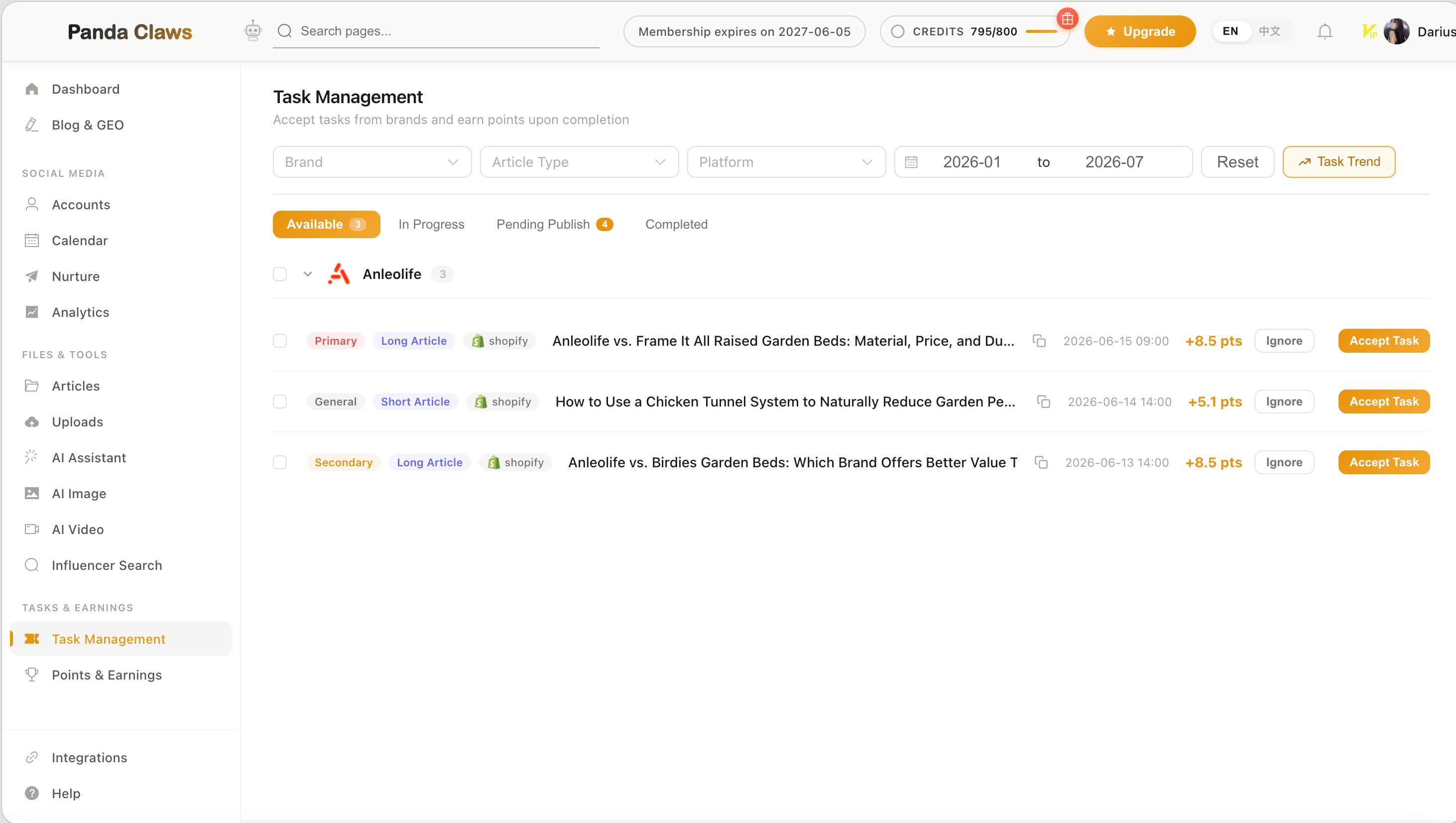This screenshot has height=823, width=1456.
Task: Click start date 2026-01 field
Action: click(971, 162)
